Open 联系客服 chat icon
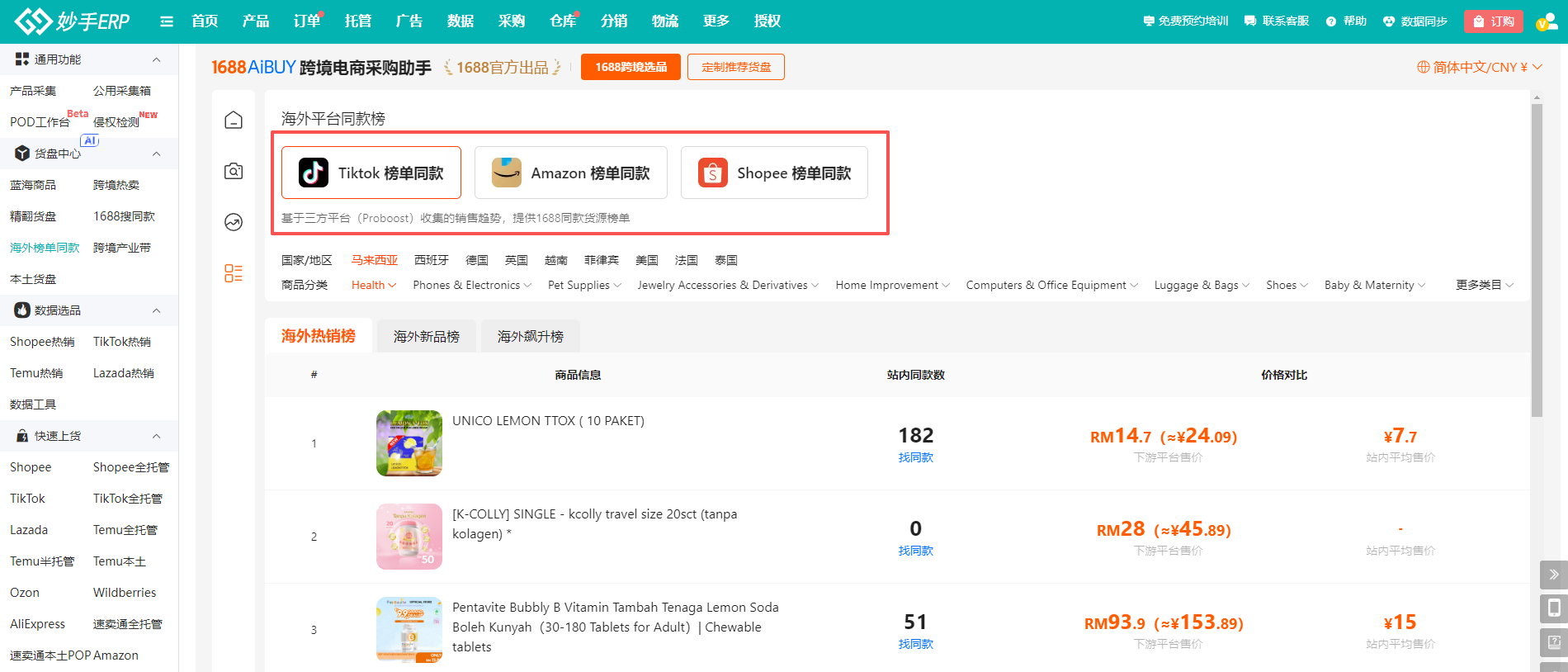 [1250, 21]
